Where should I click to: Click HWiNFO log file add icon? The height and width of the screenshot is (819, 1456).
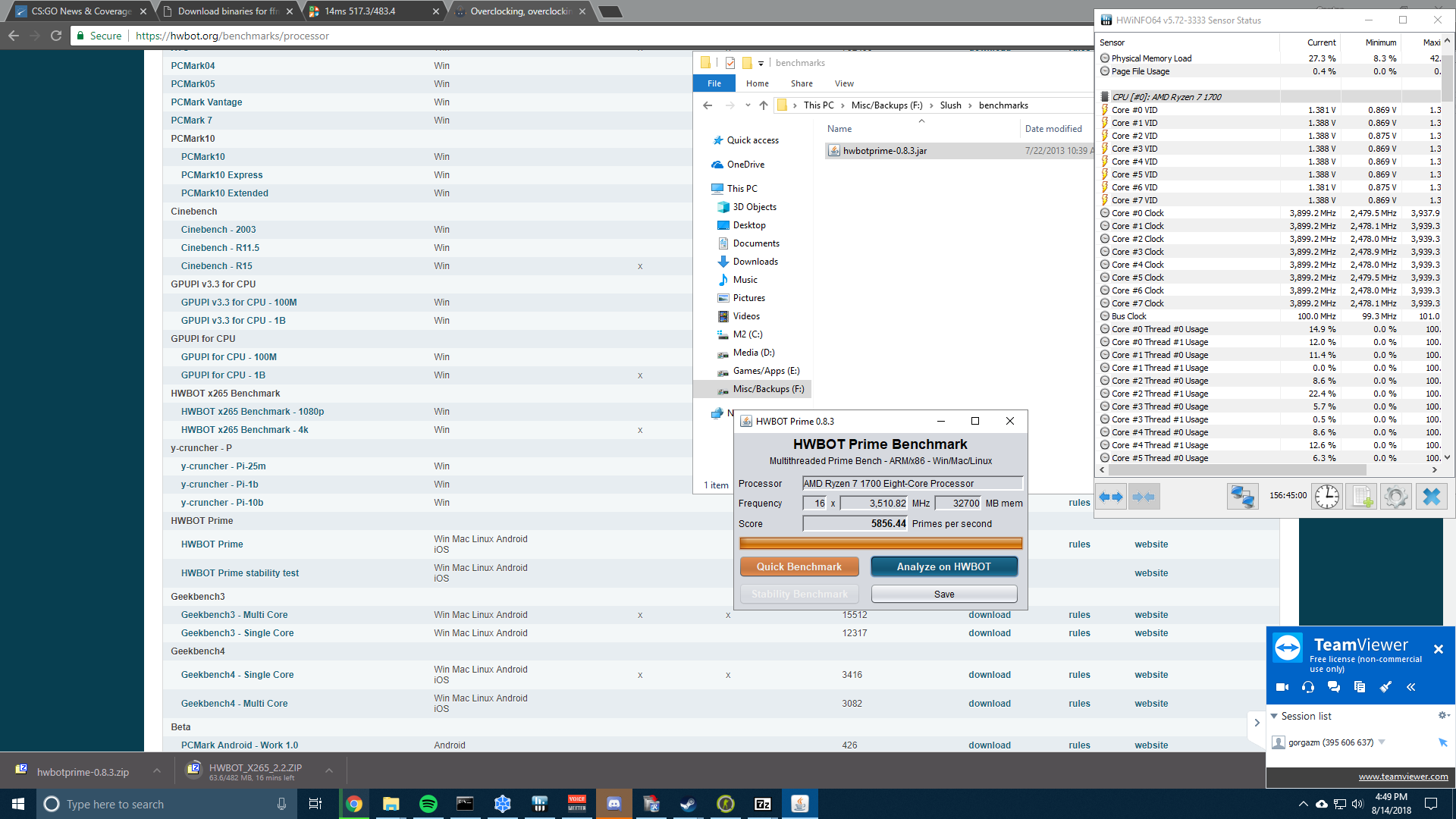coord(1361,497)
